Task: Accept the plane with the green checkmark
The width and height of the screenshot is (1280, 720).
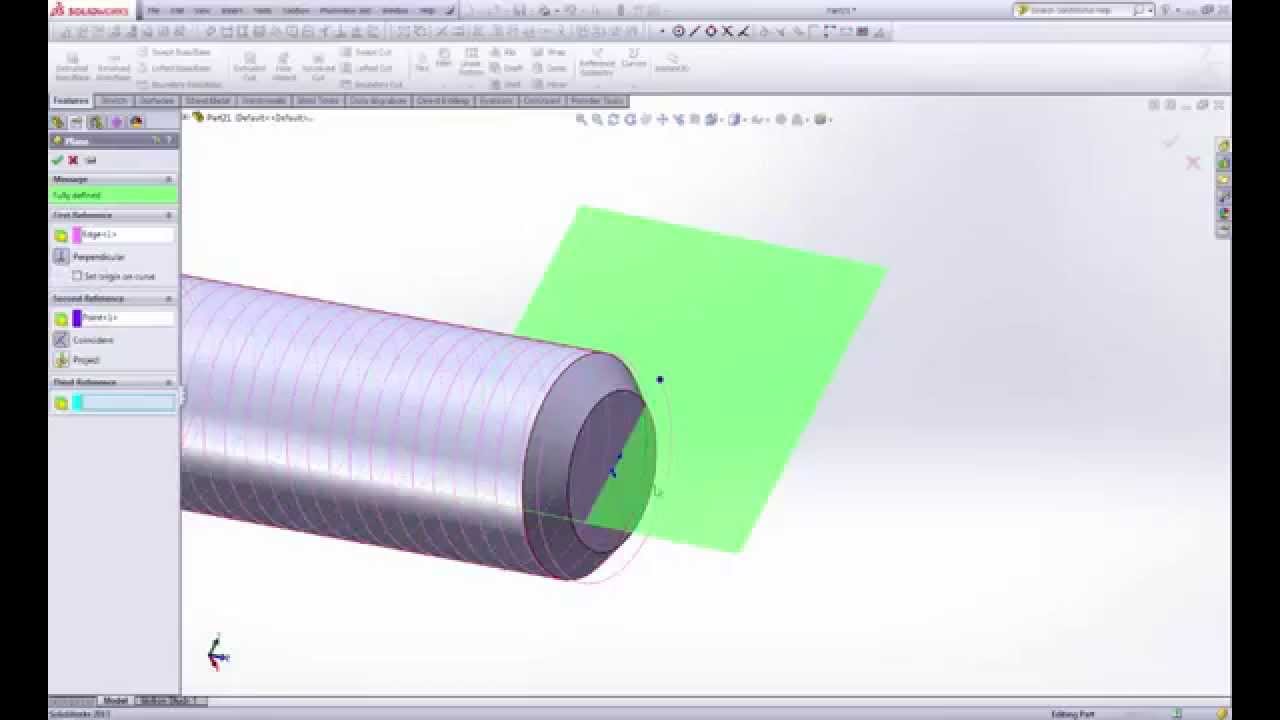Action: (57, 160)
